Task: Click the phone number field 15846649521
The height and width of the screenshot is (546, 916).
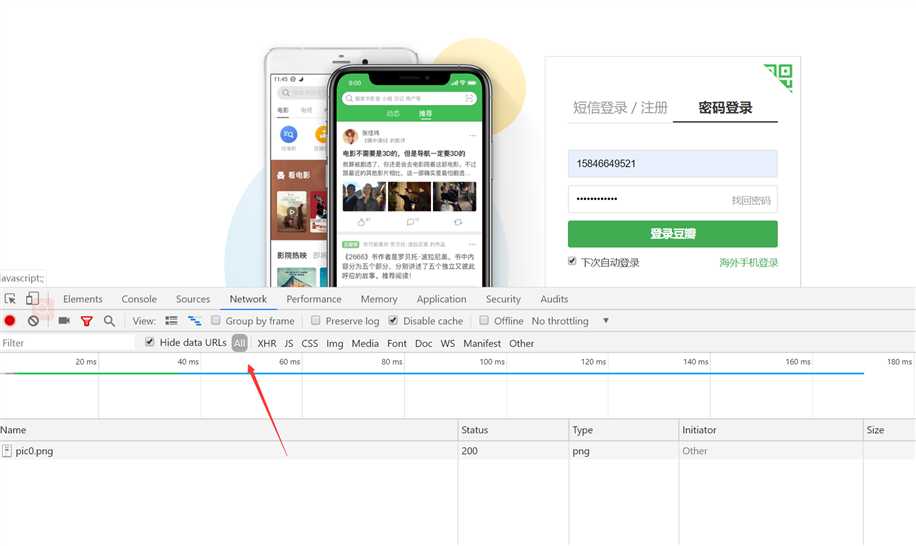Action: pyautogui.click(x=672, y=164)
